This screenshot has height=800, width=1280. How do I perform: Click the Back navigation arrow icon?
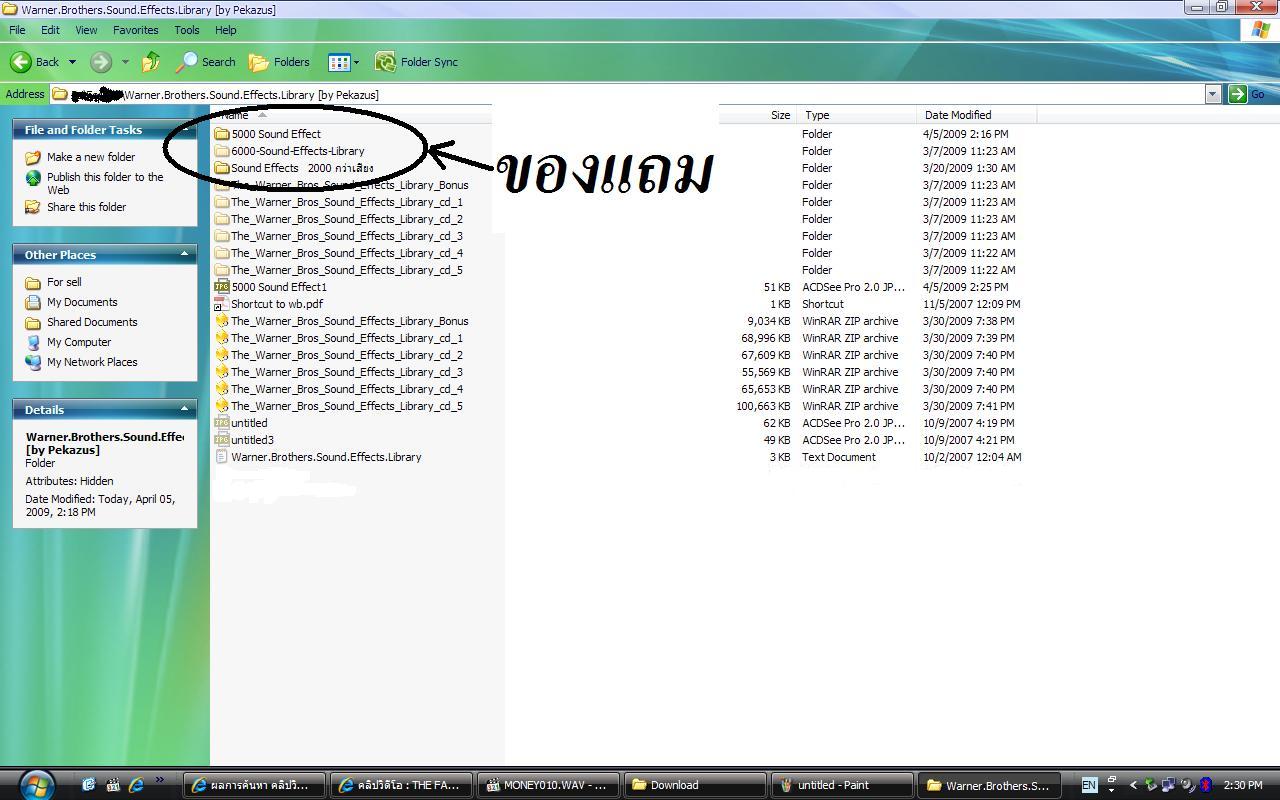click(x=21, y=62)
